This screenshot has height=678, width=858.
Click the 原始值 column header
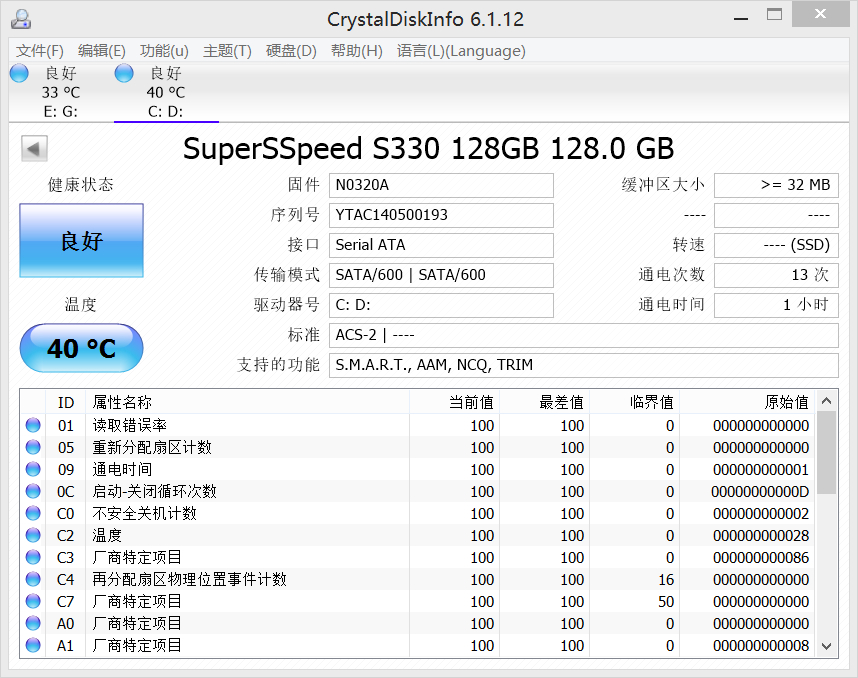click(x=747, y=402)
